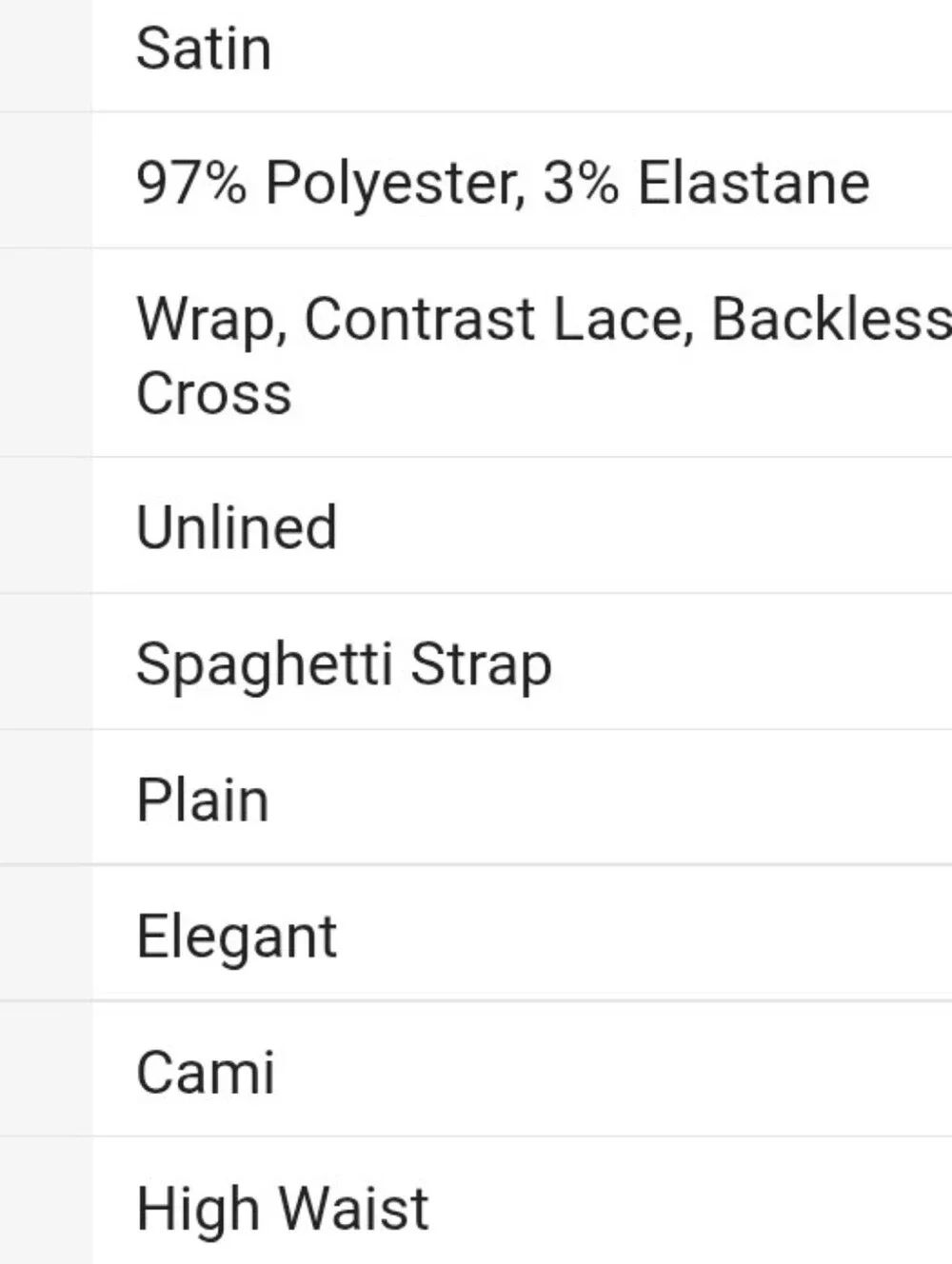
Task: Click the word Spaghetti
Action: [264, 665]
